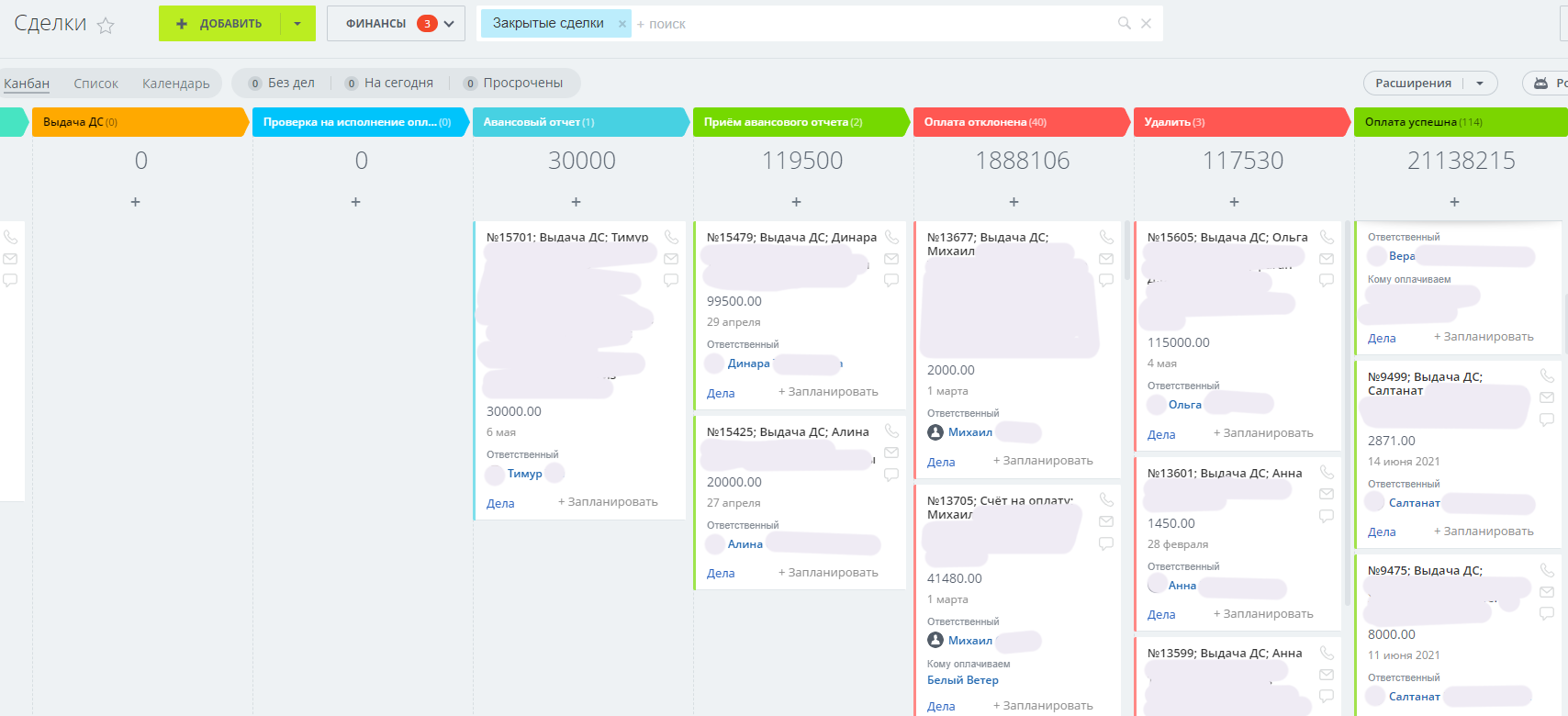Select the Удалить stage header
The height and width of the screenshot is (716, 1568).
pos(1242,122)
